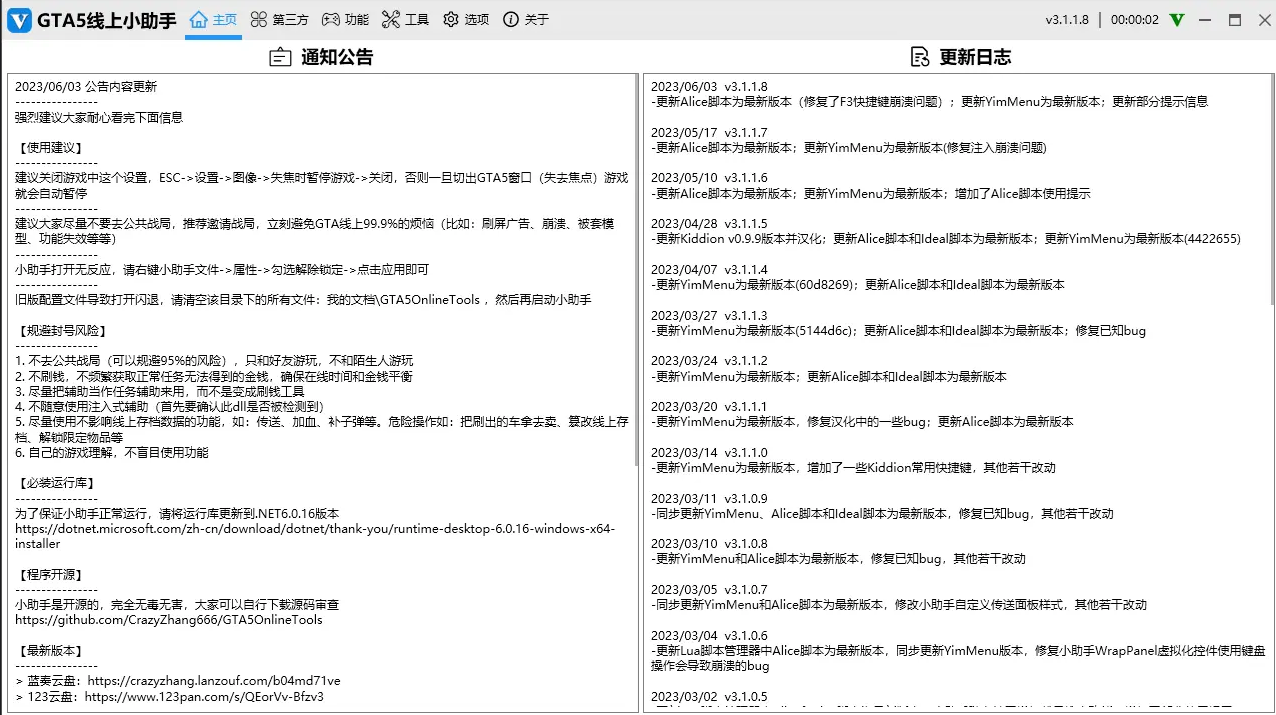The width and height of the screenshot is (1276, 715).
Task: Open the GitHub source code link
Action: [169, 619]
